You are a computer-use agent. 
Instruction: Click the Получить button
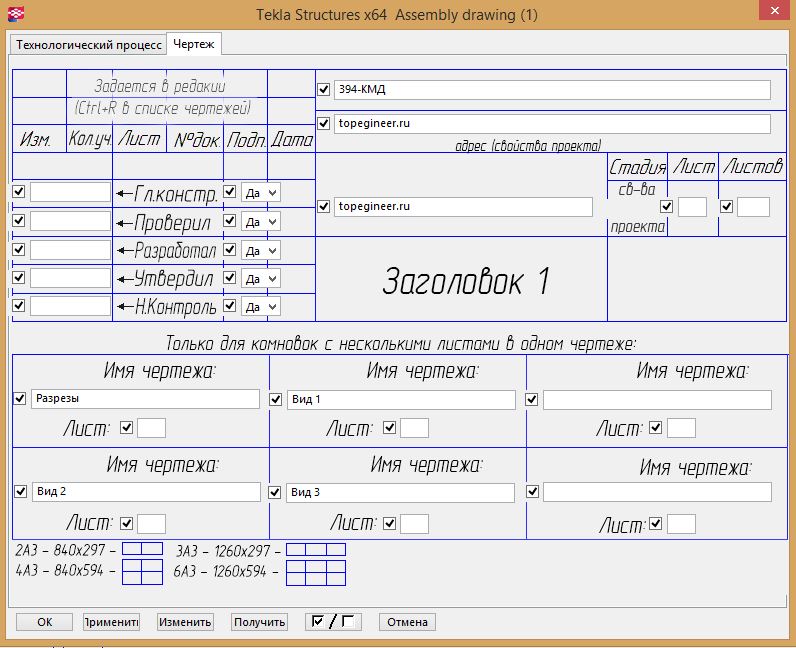coord(260,622)
